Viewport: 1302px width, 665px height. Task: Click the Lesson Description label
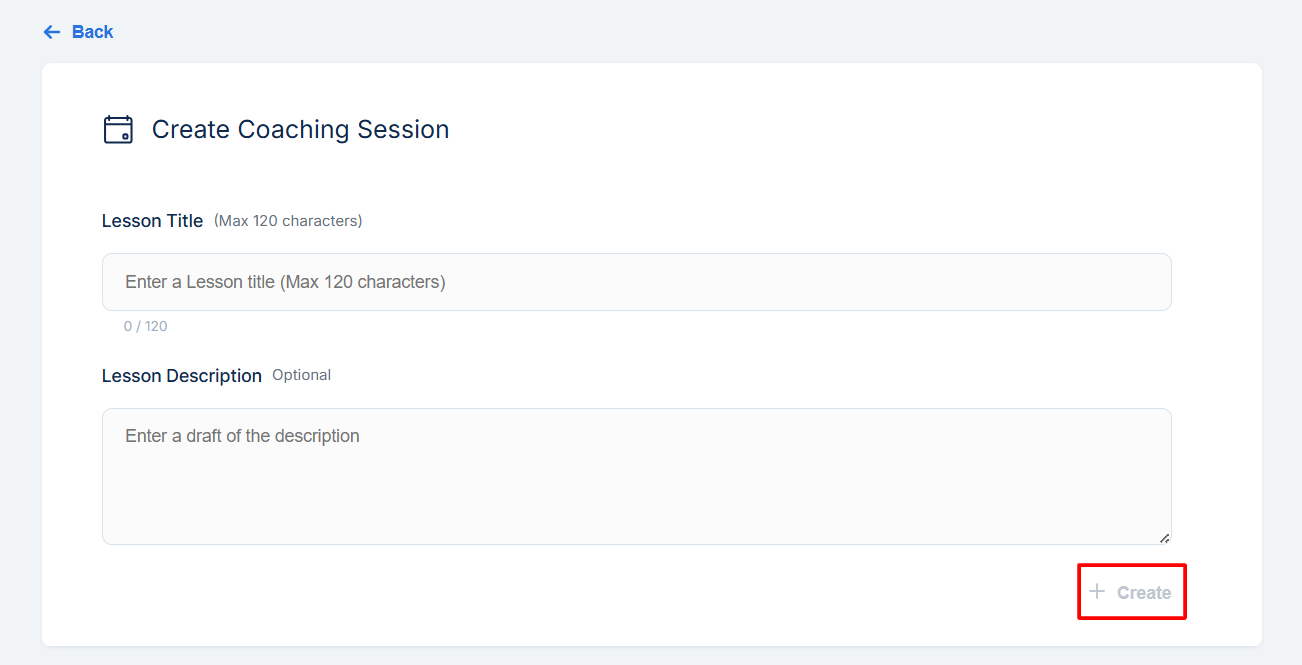click(181, 376)
